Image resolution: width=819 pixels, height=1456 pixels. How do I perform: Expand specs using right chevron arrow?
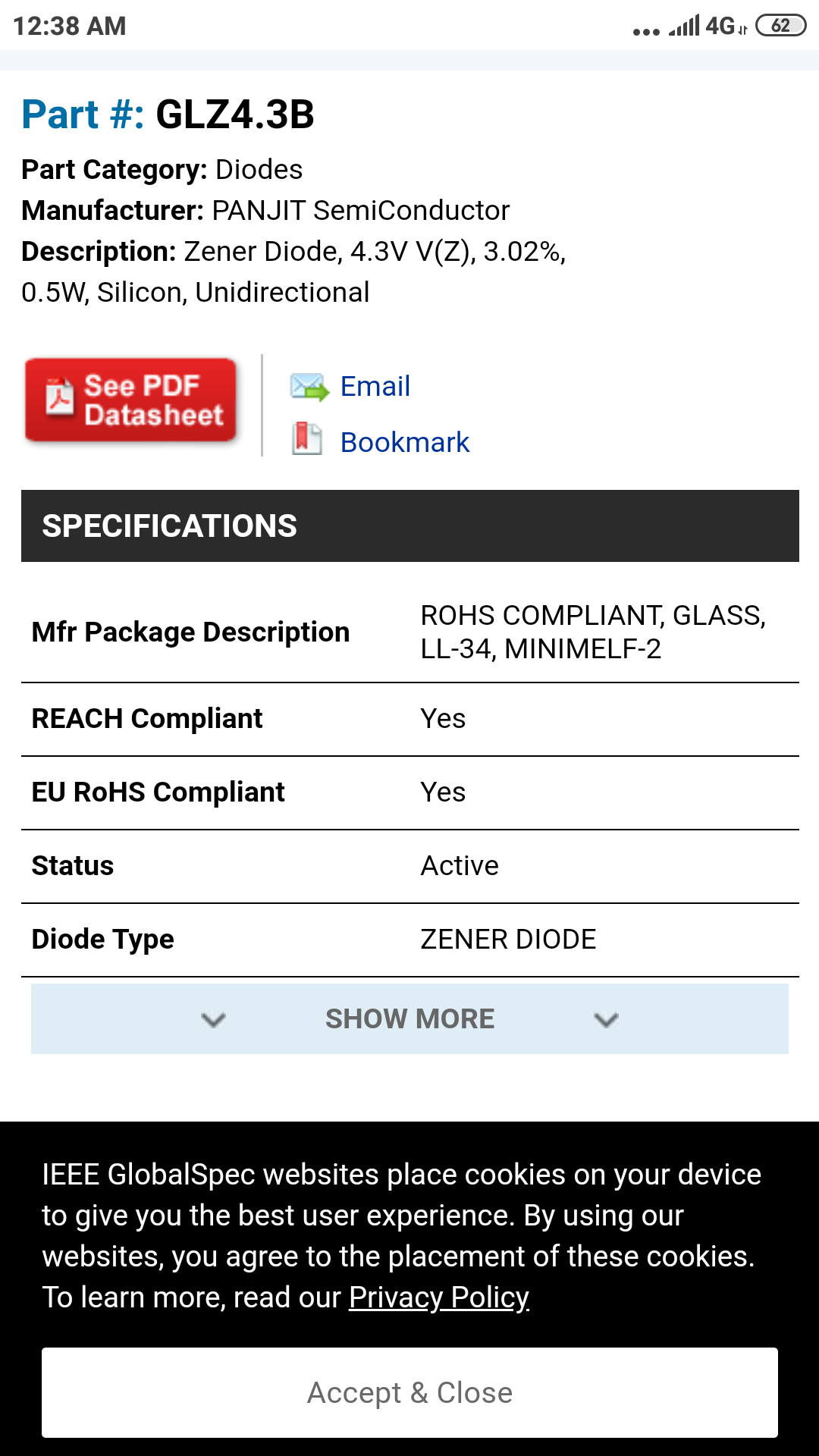click(x=606, y=1020)
